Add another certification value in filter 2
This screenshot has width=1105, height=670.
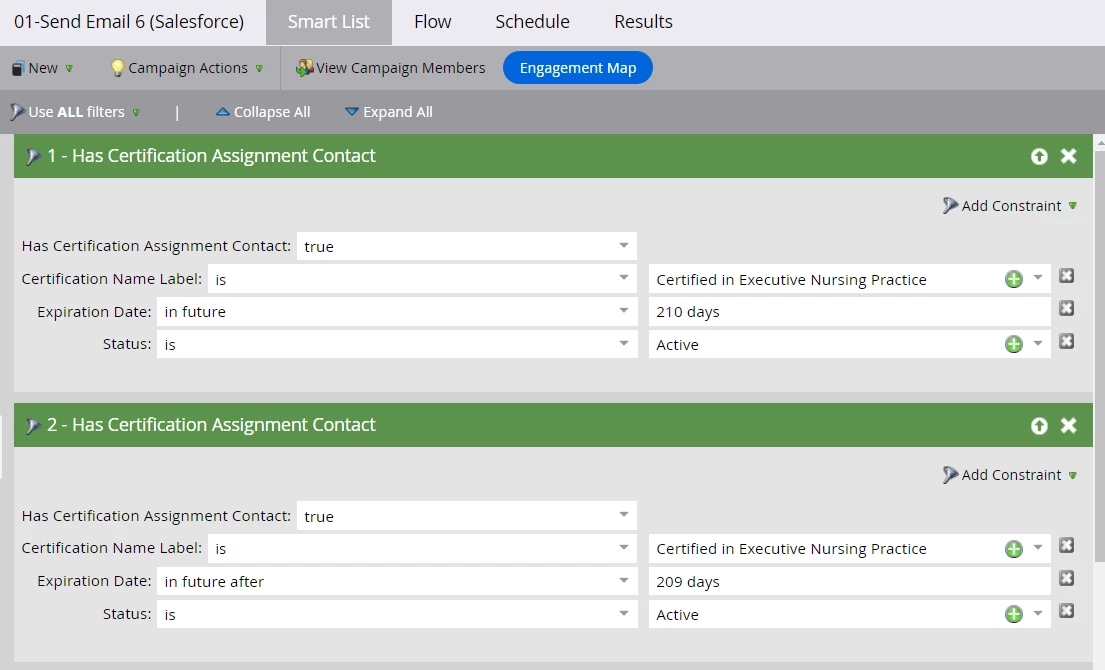click(x=1013, y=549)
